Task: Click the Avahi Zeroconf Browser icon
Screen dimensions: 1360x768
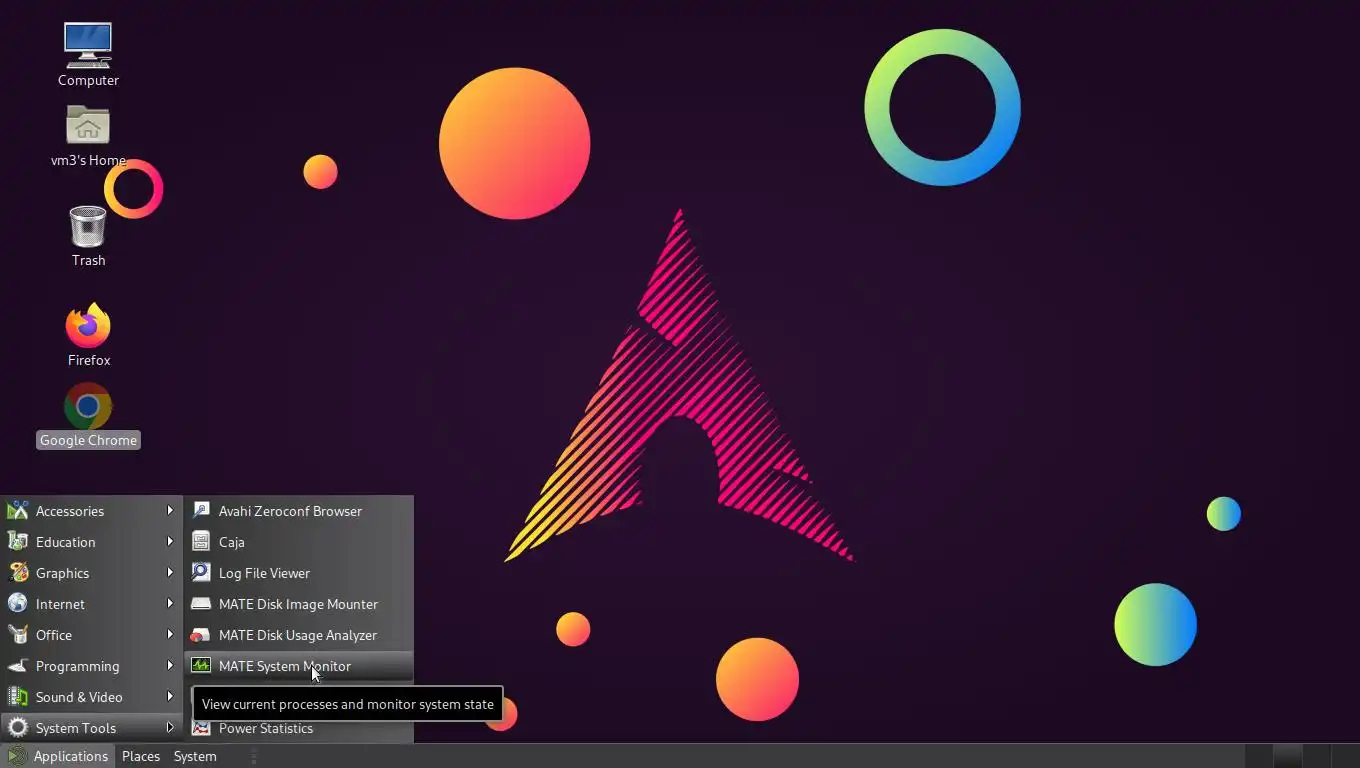Action: [201, 511]
